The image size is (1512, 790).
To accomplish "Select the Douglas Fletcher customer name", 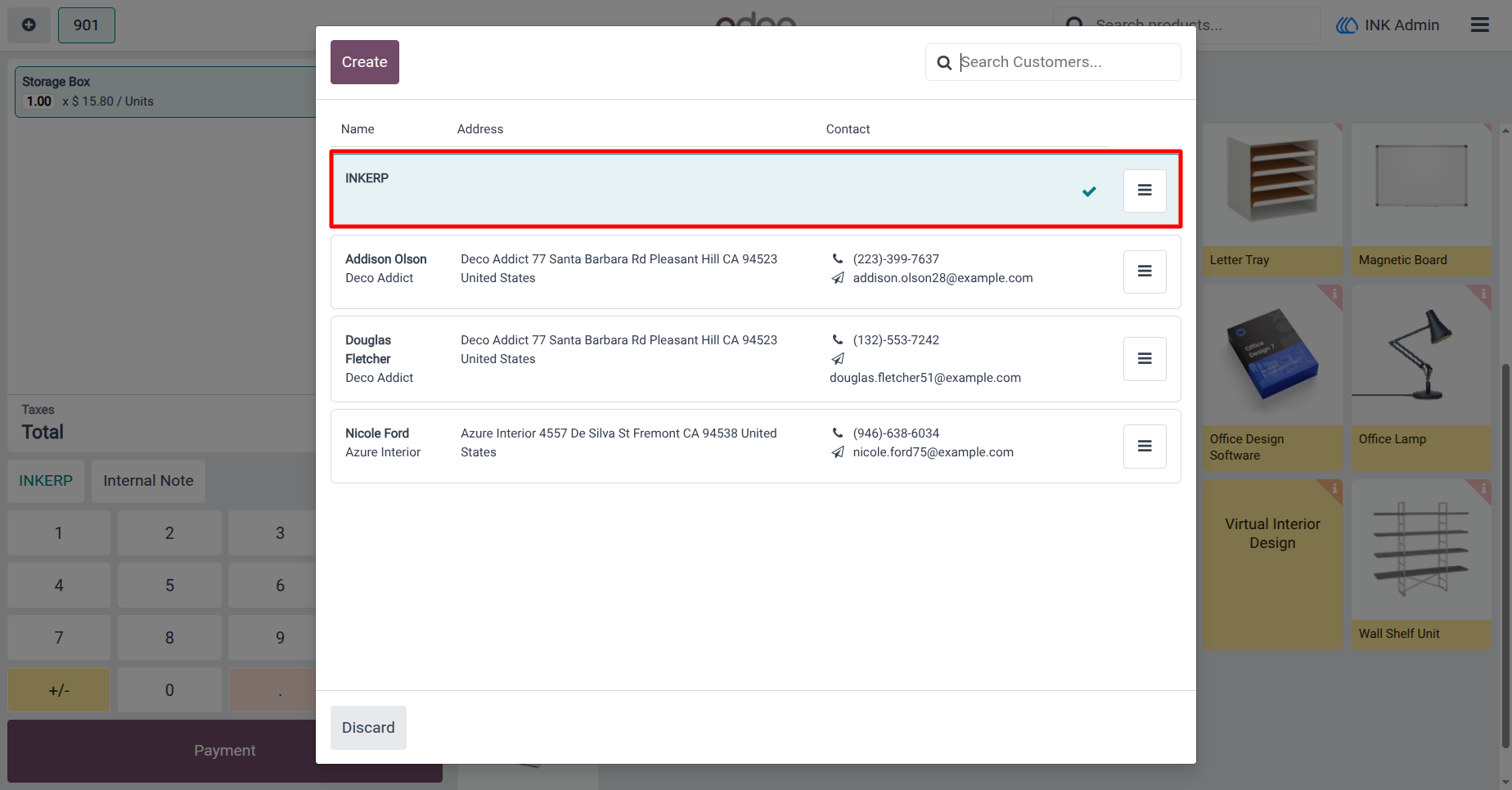I will pyautogui.click(x=368, y=349).
